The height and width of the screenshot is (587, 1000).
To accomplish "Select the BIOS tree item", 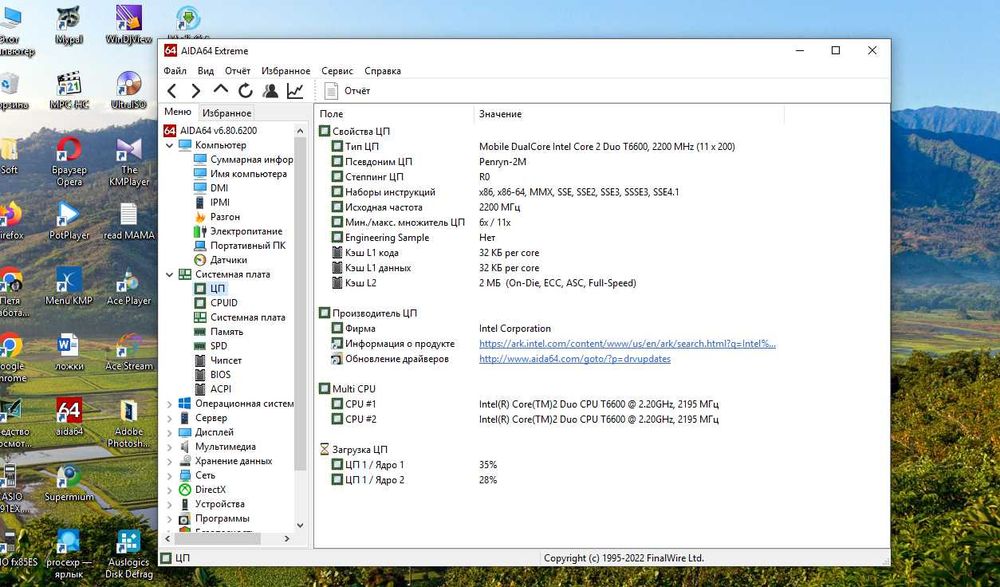I will pyautogui.click(x=212, y=375).
